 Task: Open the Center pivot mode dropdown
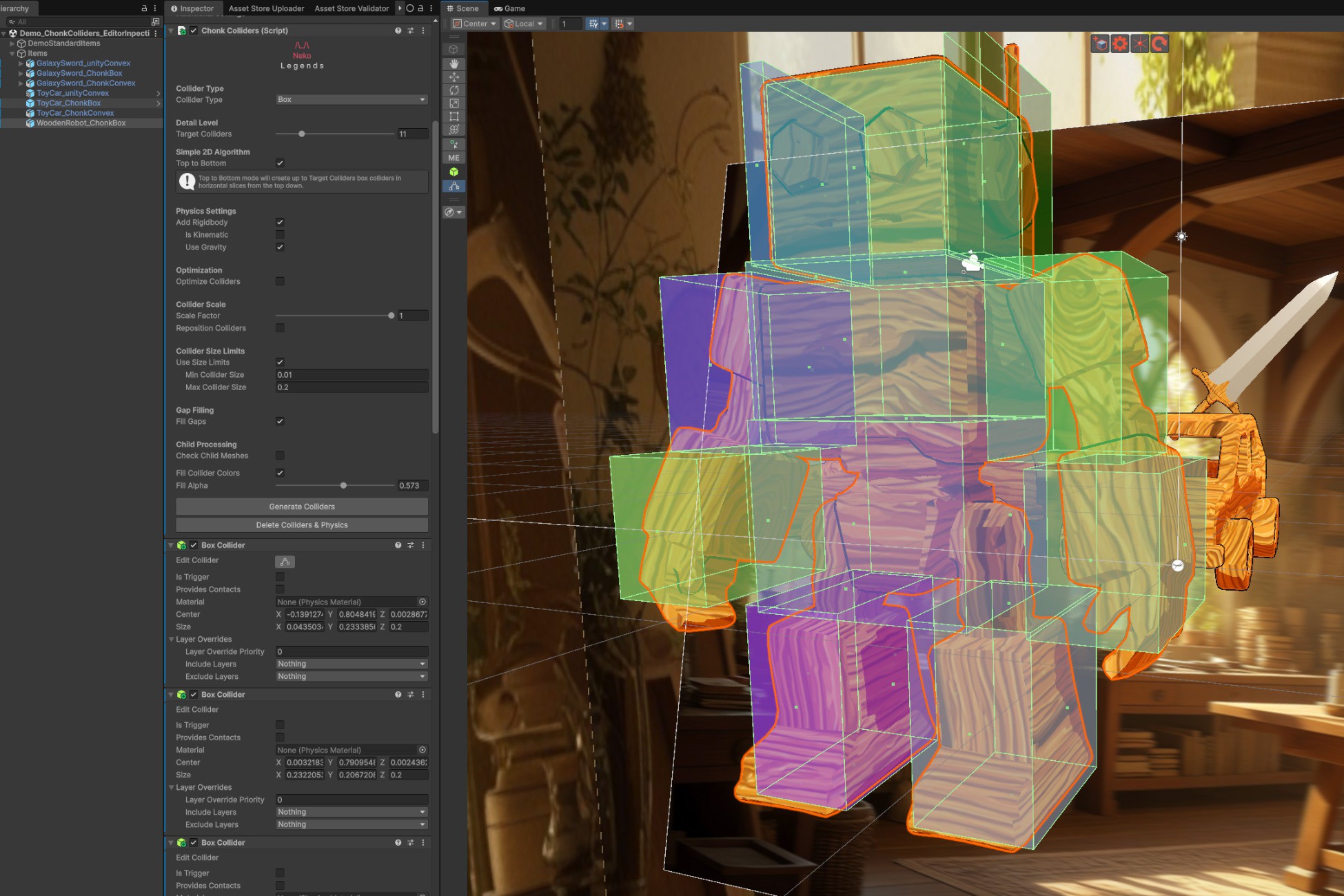click(474, 23)
